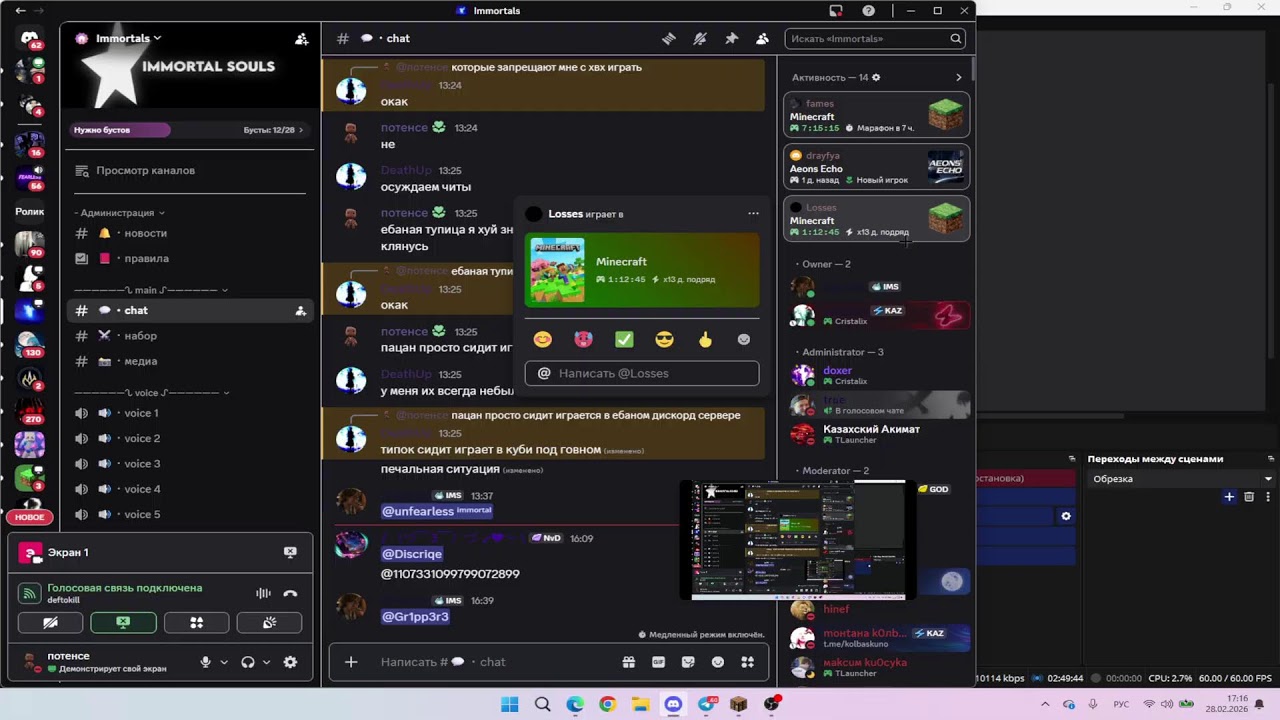1280x720 pixels.
Task: Join voice 3 channel
Action: tap(190, 464)
